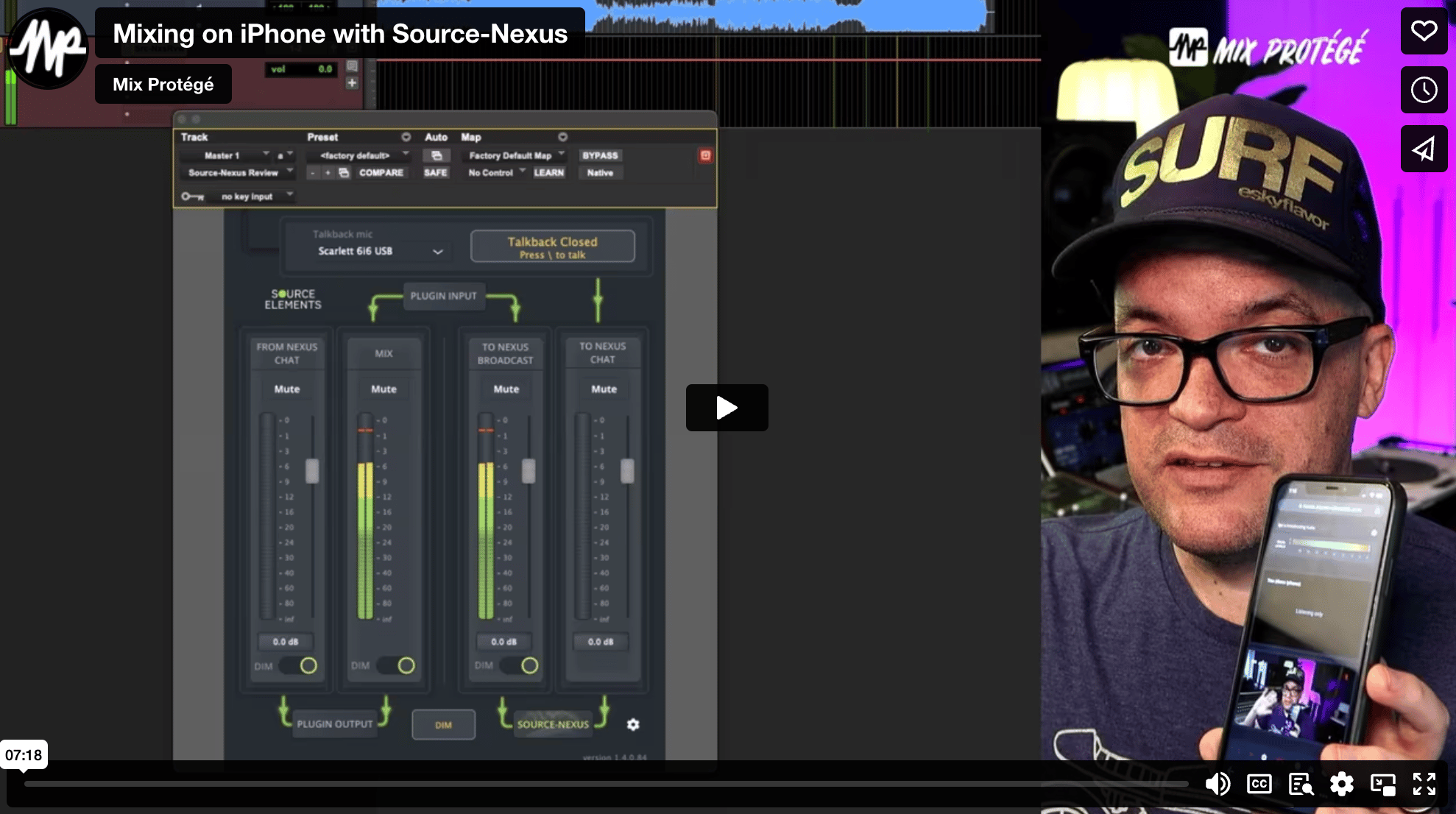Click the LEARN button
This screenshot has height=814, width=1456.
click(x=548, y=172)
